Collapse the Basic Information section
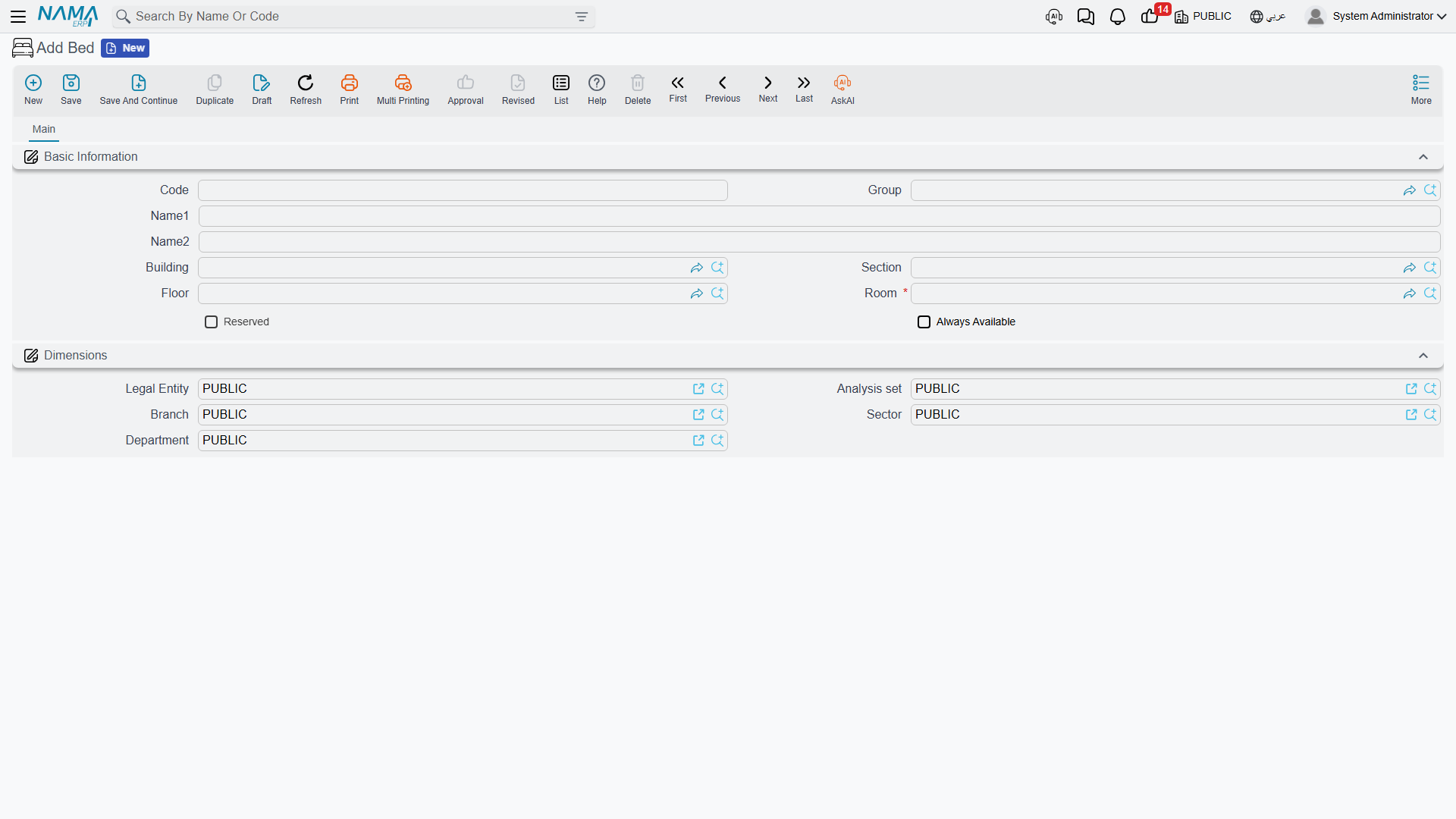 (x=1423, y=157)
